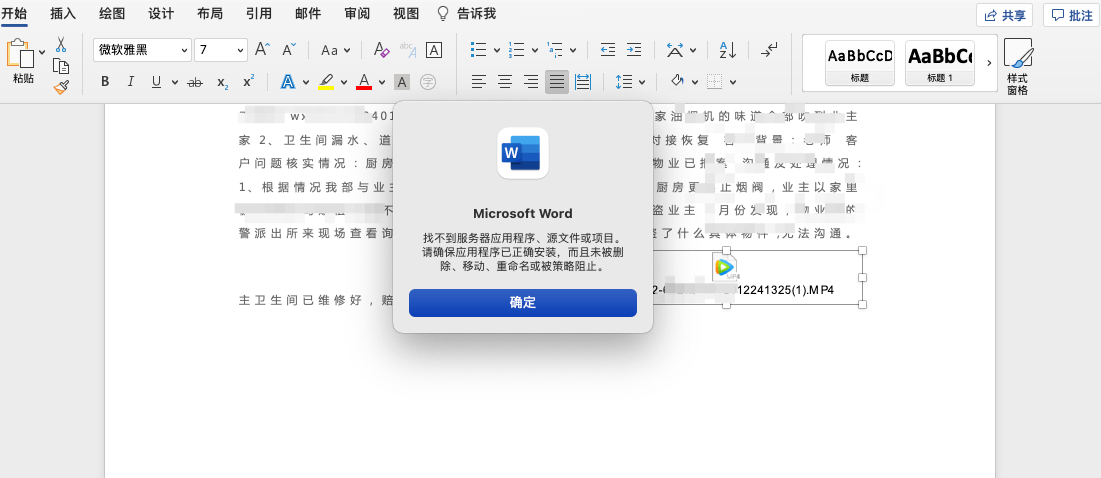The image size is (1101, 478).
Task: Click Decrease Indent icon
Action: [x=608, y=50]
